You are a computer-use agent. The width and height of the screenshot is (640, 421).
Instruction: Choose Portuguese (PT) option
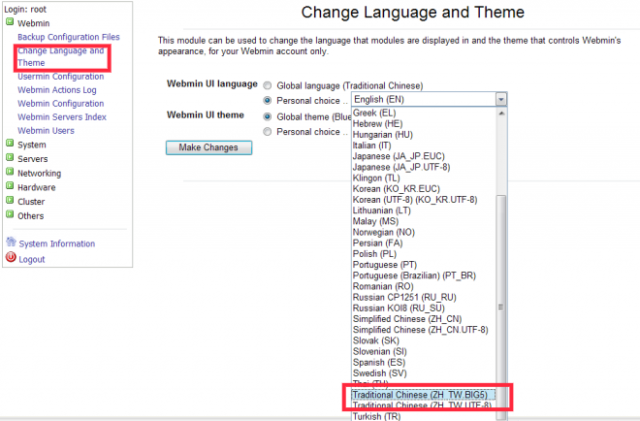[x=424, y=265]
